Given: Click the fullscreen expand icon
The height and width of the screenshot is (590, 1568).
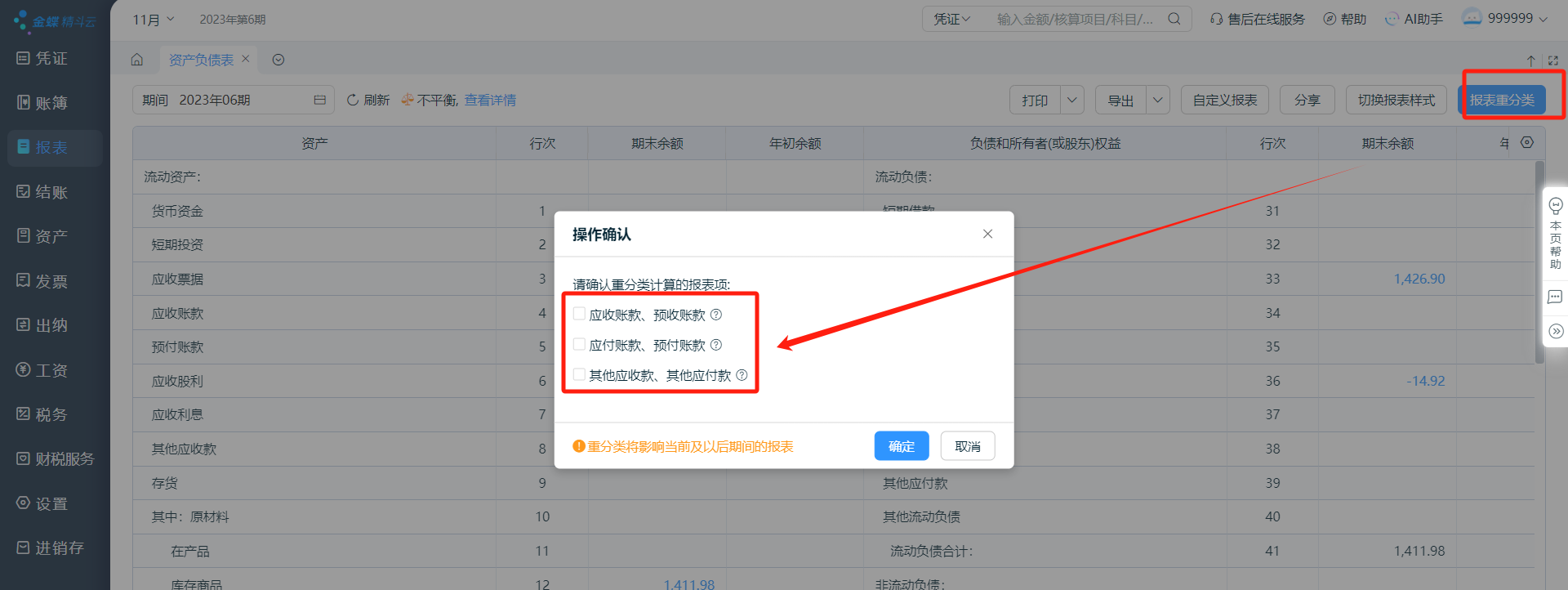Looking at the screenshot, I should pyautogui.click(x=1552, y=60).
